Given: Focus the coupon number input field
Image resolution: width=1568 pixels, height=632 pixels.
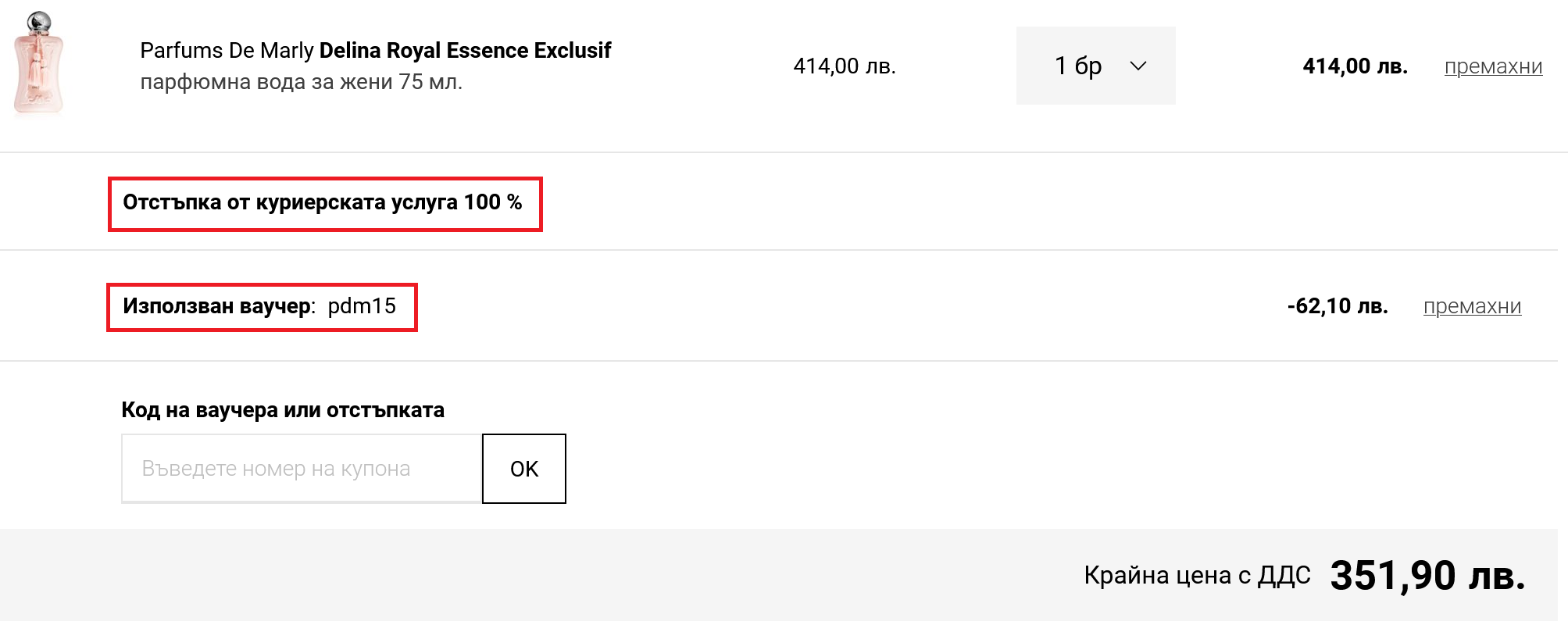Looking at the screenshot, I should tap(301, 469).
